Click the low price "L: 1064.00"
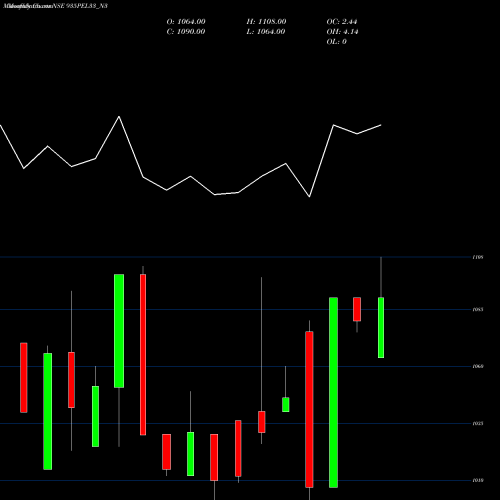 click(266, 32)
